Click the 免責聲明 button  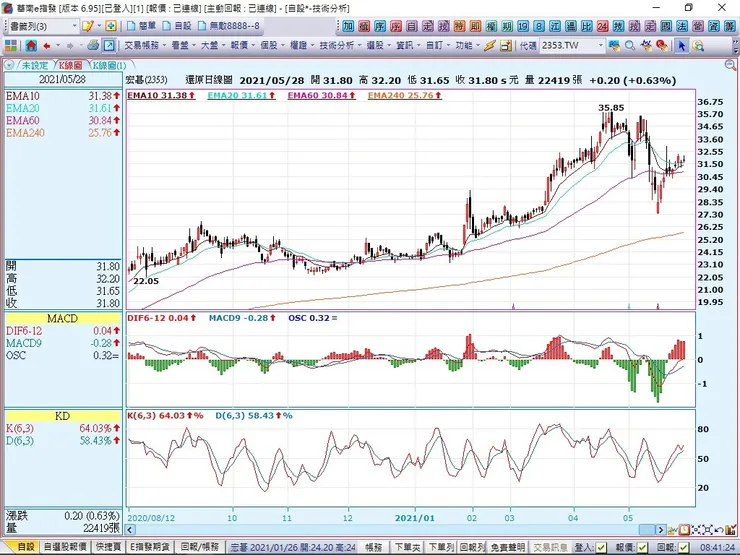508,547
